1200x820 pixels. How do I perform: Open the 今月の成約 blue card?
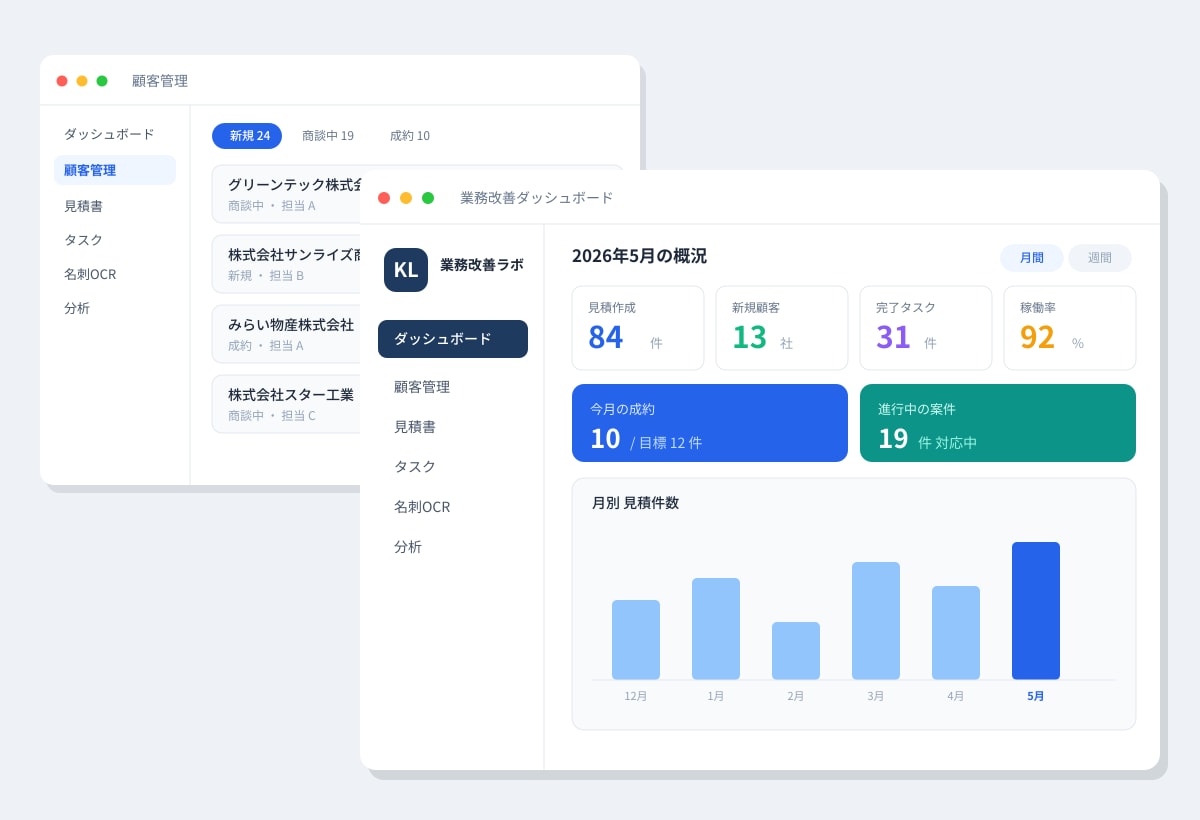710,423
